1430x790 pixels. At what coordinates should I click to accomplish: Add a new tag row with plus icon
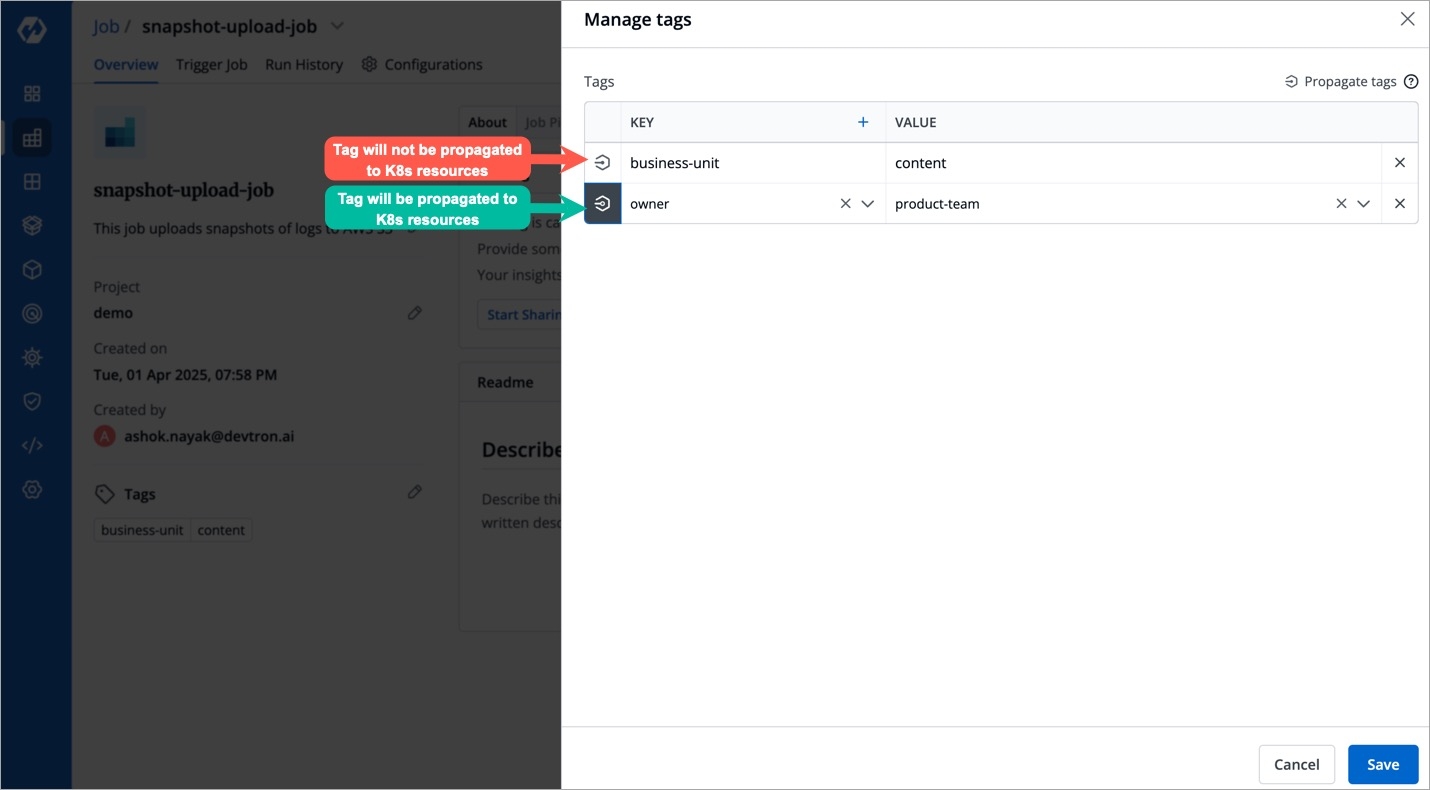[x=863, y=122]
